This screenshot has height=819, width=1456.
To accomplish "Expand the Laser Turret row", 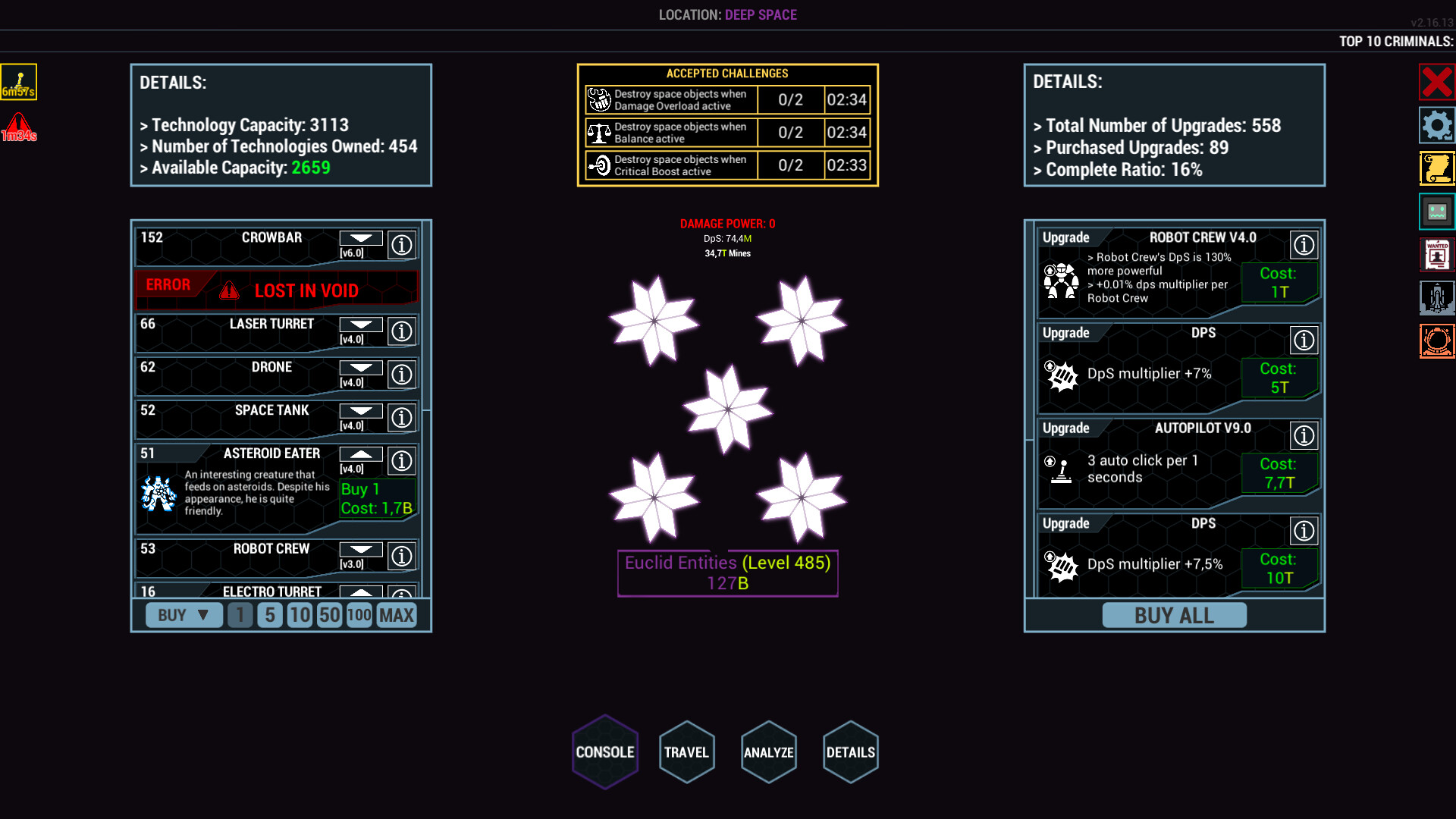I will 361,325.
